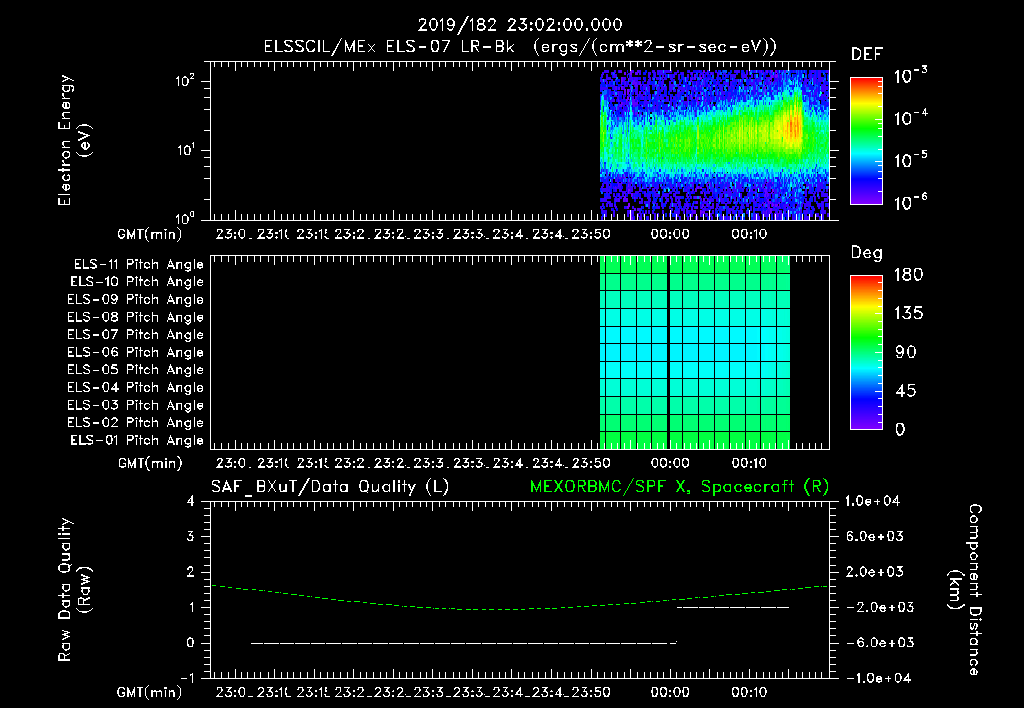Click the 'ELS-08 Pitch Angle' row label

[136, 317]
